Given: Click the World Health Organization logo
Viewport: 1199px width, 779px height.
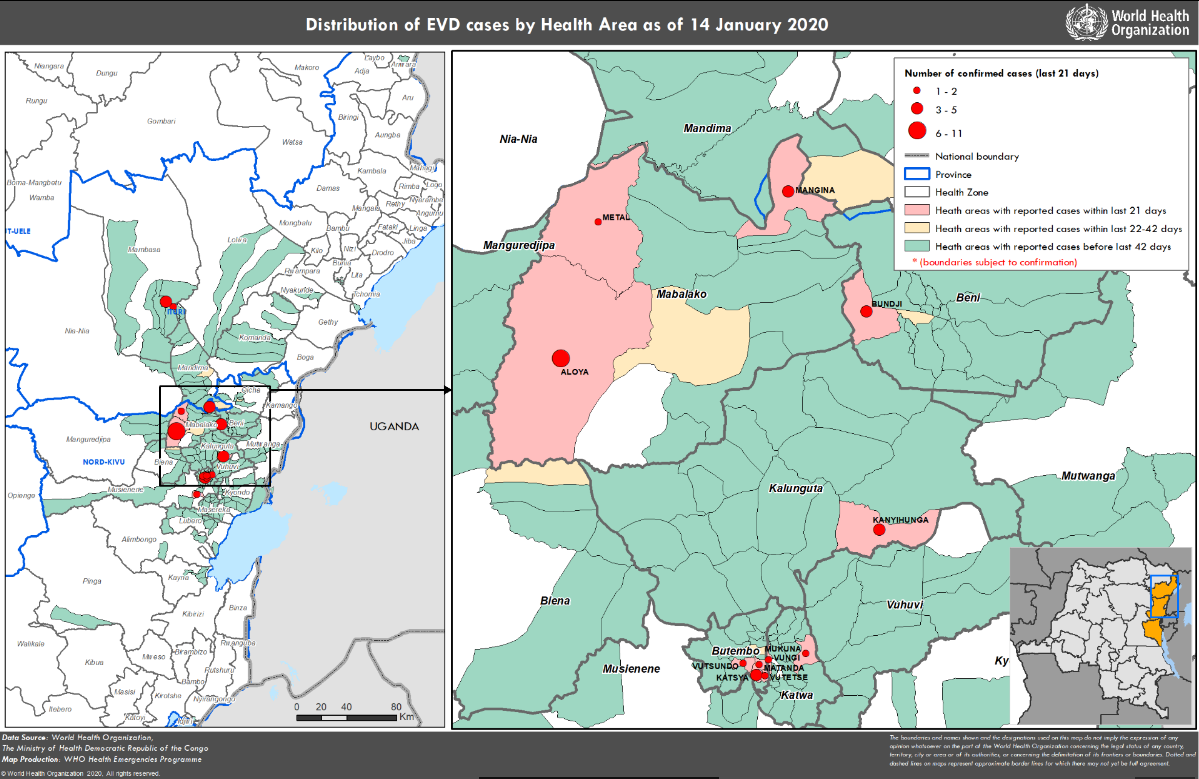Looking at the screenshot, I should coord(1127,23).
